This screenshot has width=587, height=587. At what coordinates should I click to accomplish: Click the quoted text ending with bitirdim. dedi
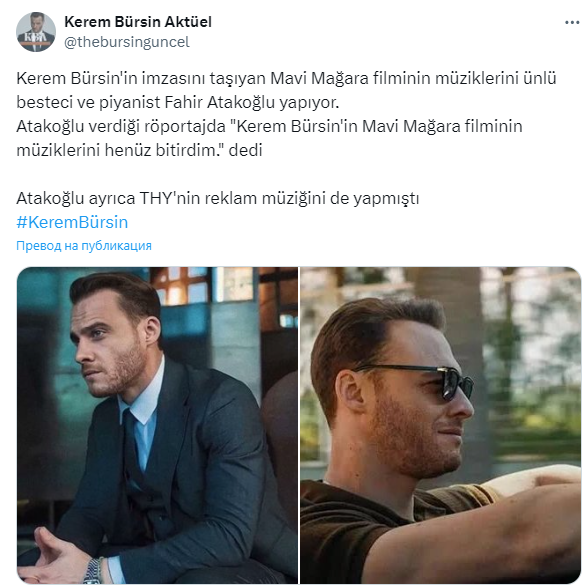click(139, 150)
